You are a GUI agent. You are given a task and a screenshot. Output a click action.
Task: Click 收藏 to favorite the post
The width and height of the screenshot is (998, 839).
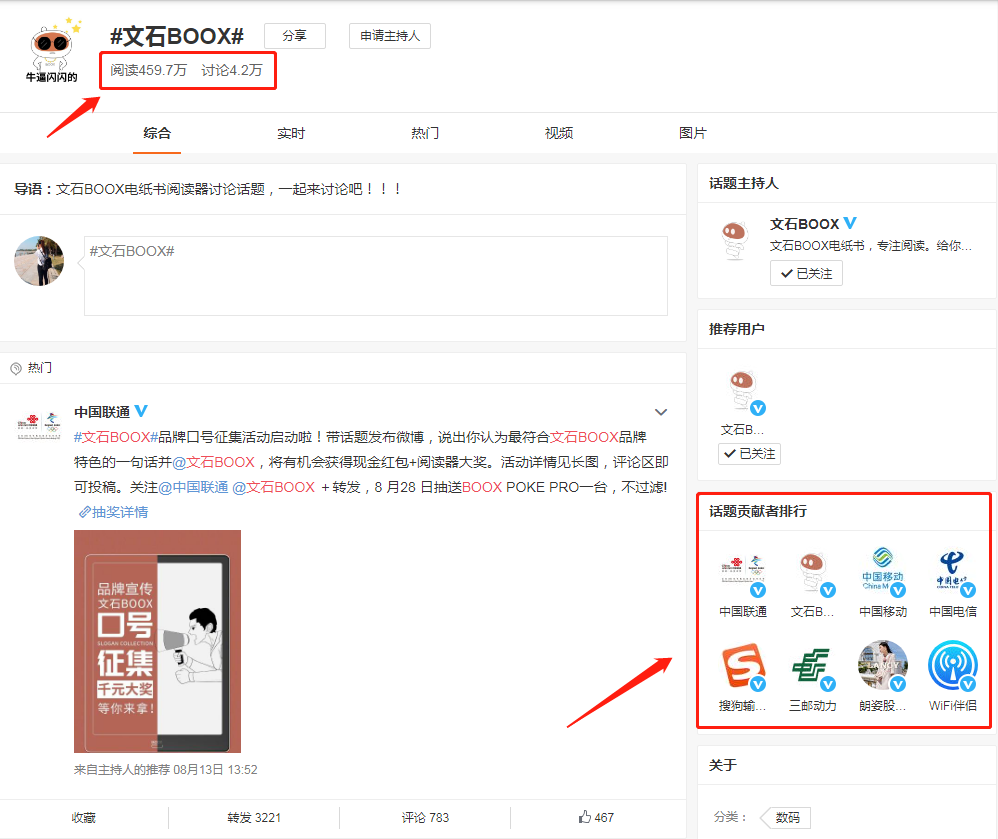click(x=83, y=817)
